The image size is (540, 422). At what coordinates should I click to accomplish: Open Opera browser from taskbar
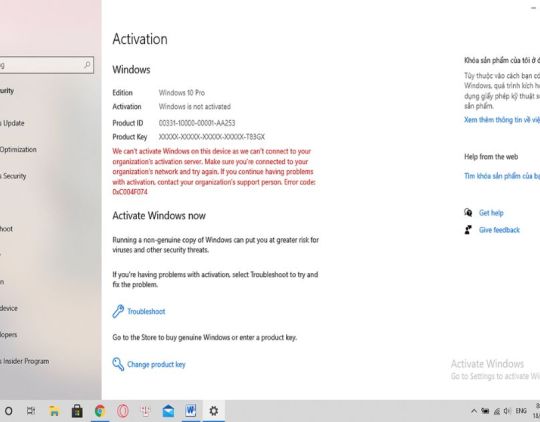click(123, 411)
